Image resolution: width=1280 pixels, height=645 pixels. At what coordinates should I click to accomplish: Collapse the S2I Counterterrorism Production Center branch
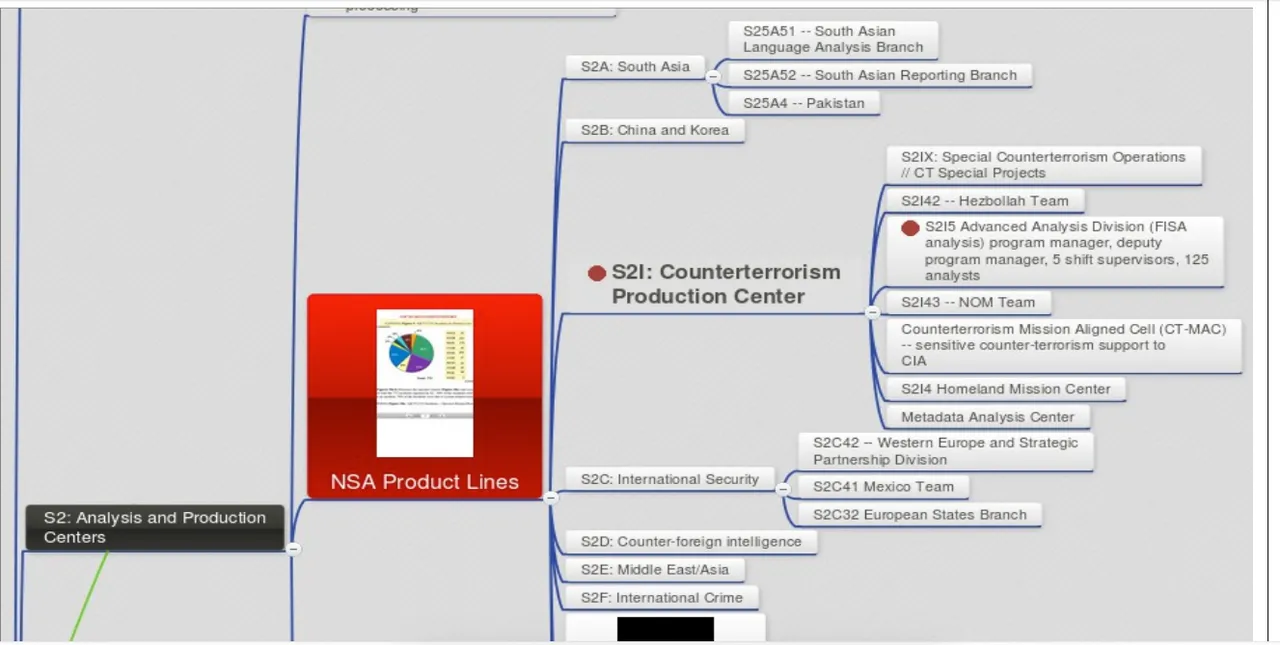(872, 312)
